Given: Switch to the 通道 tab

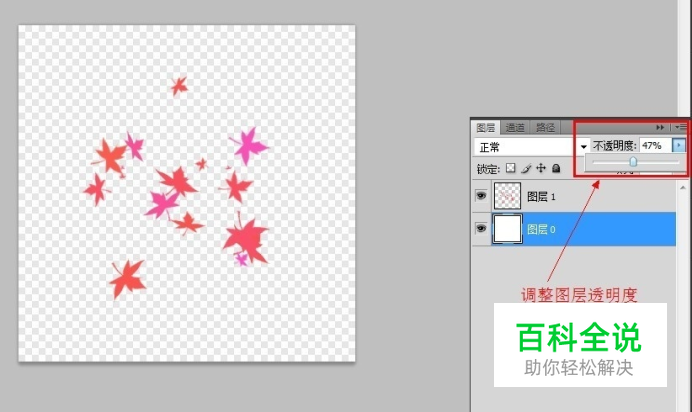Looking at the screenshot, I should (515, 127).
